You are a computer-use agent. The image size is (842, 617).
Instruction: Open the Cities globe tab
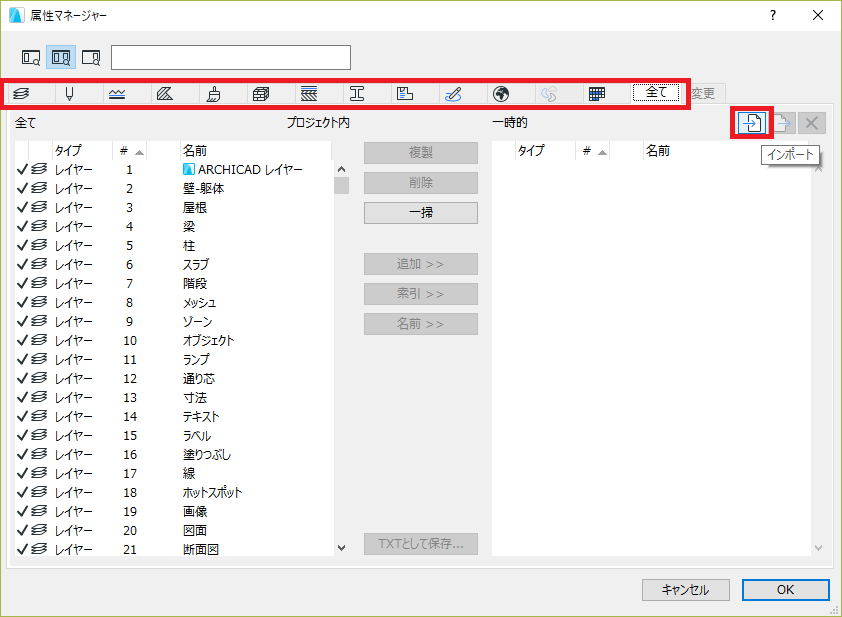point(501,94)
